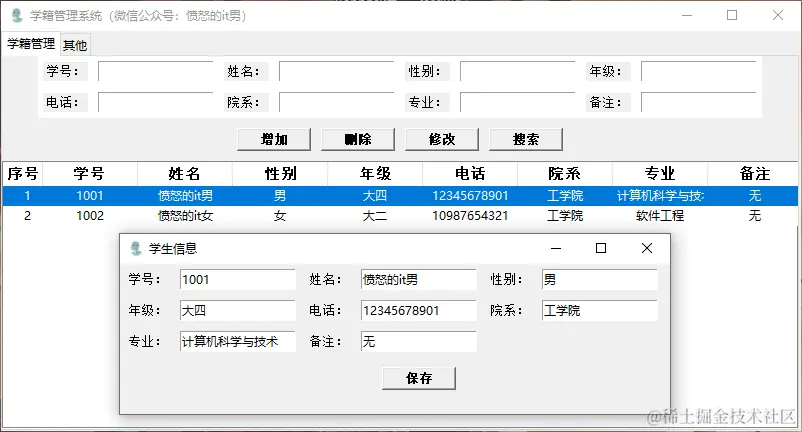Focus the 性别 search field in main window
This screenshot has width=802, height=432.
point(518,71)
